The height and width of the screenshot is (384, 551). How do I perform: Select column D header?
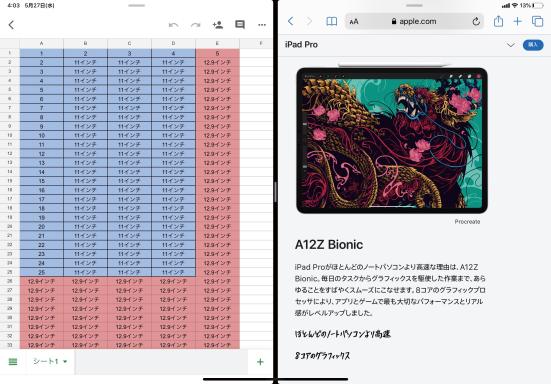[173, 43]
